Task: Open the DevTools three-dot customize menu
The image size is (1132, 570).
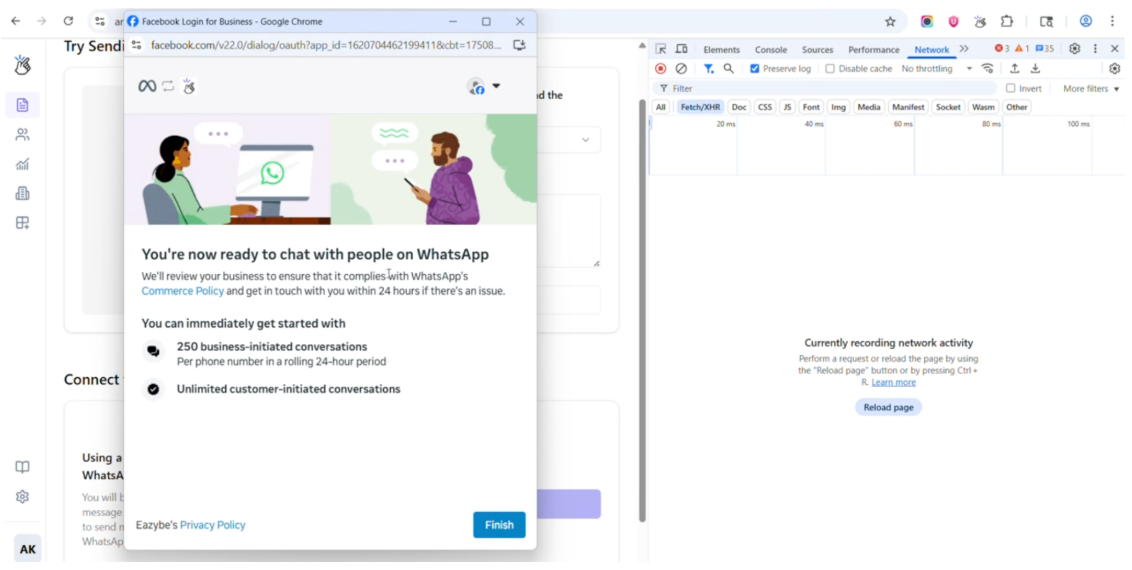Action: [1095, 49]
